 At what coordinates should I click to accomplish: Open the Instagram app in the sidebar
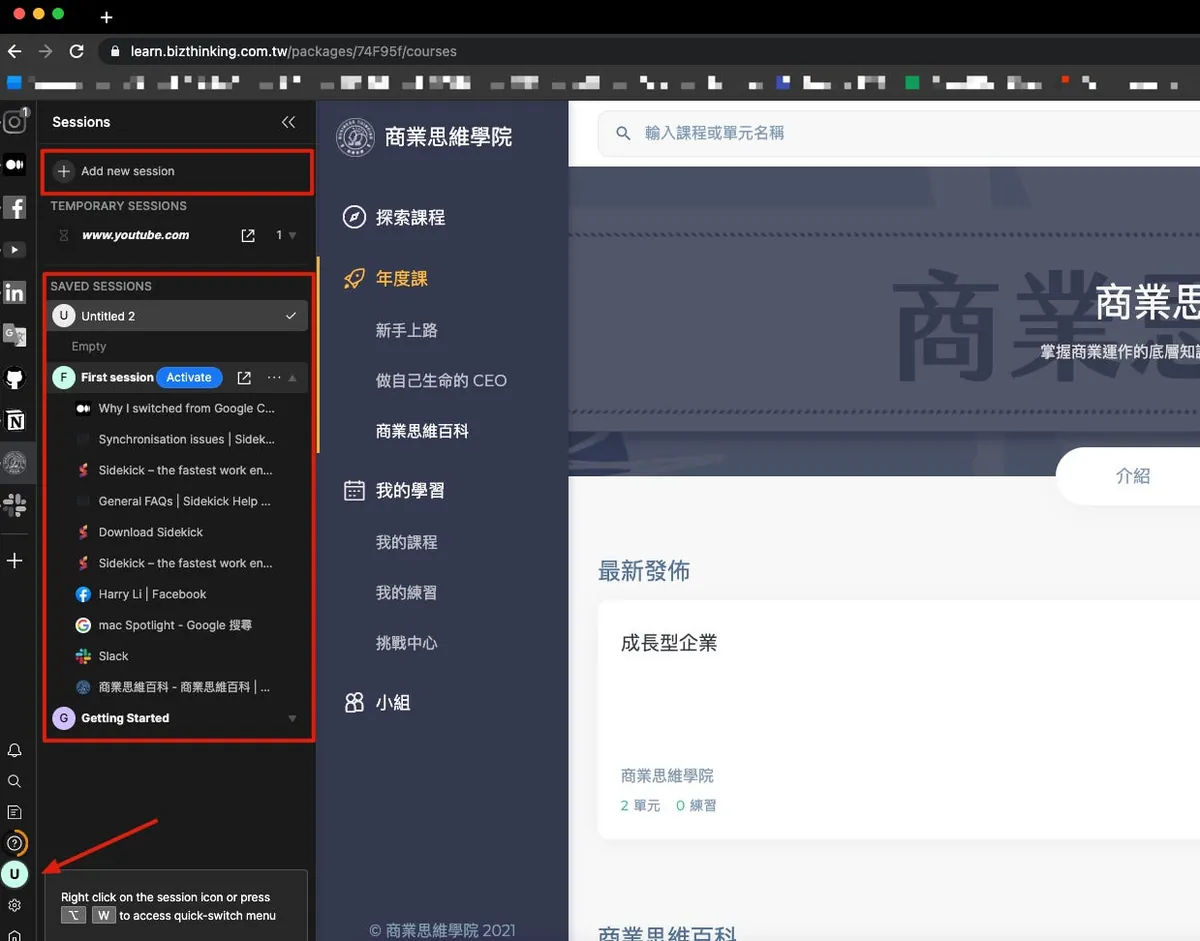pyautogui.click(x=15, y=122)
